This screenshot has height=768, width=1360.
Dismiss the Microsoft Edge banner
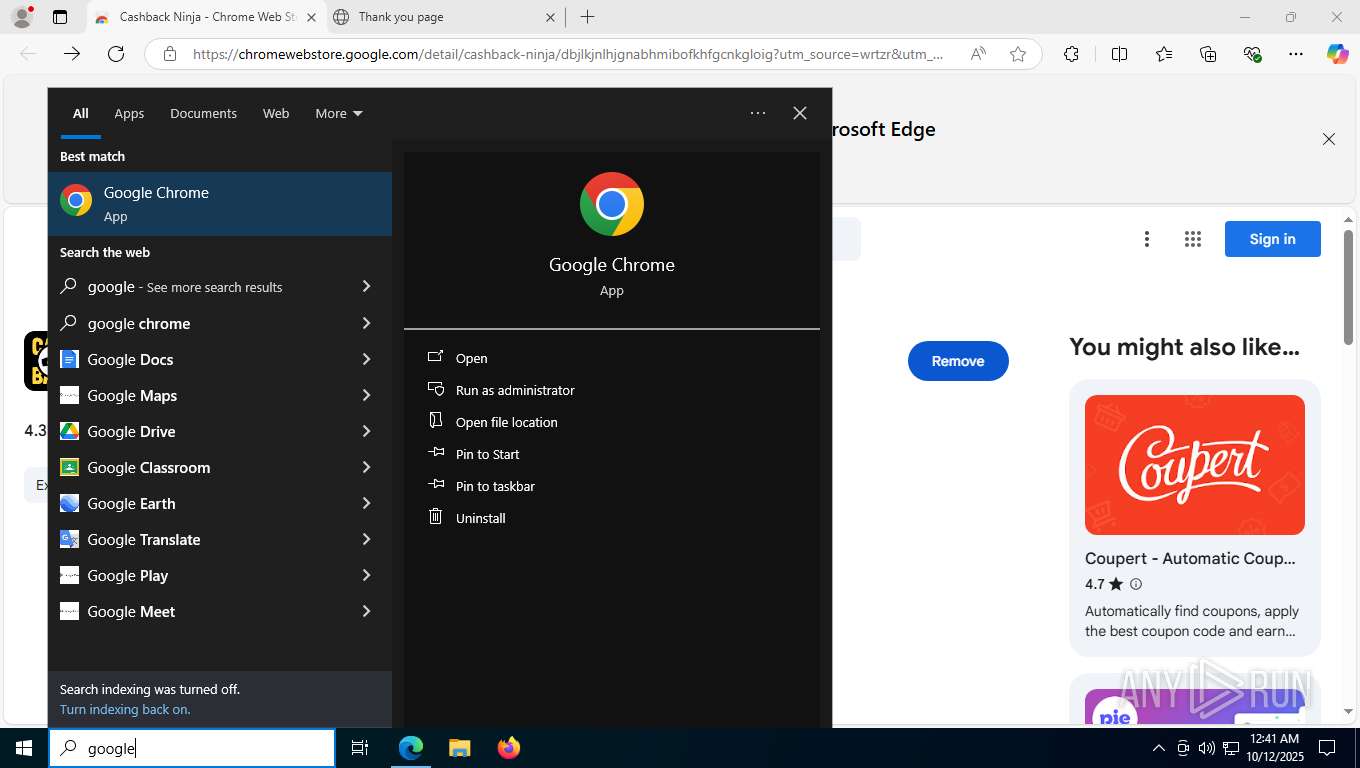click(1329, 139)
